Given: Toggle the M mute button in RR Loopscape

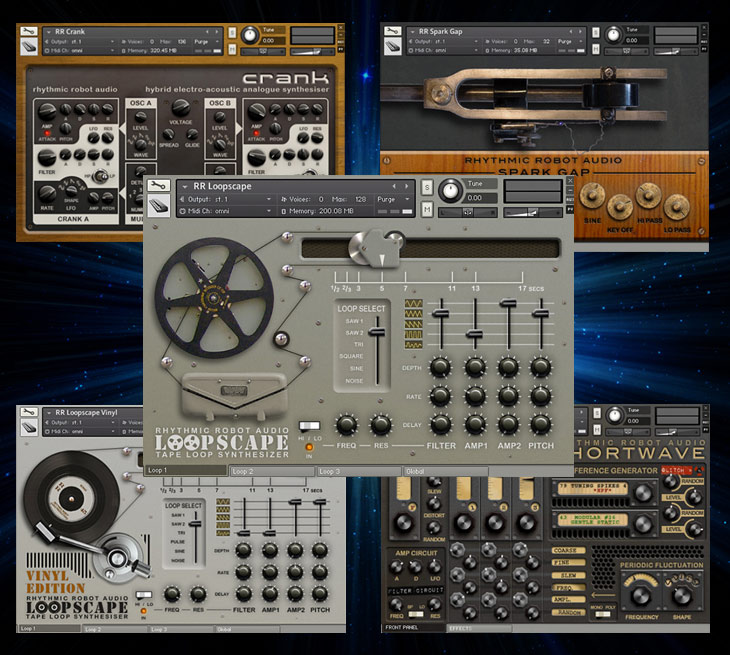Looking at the screenshot, I should pos(427,209).
